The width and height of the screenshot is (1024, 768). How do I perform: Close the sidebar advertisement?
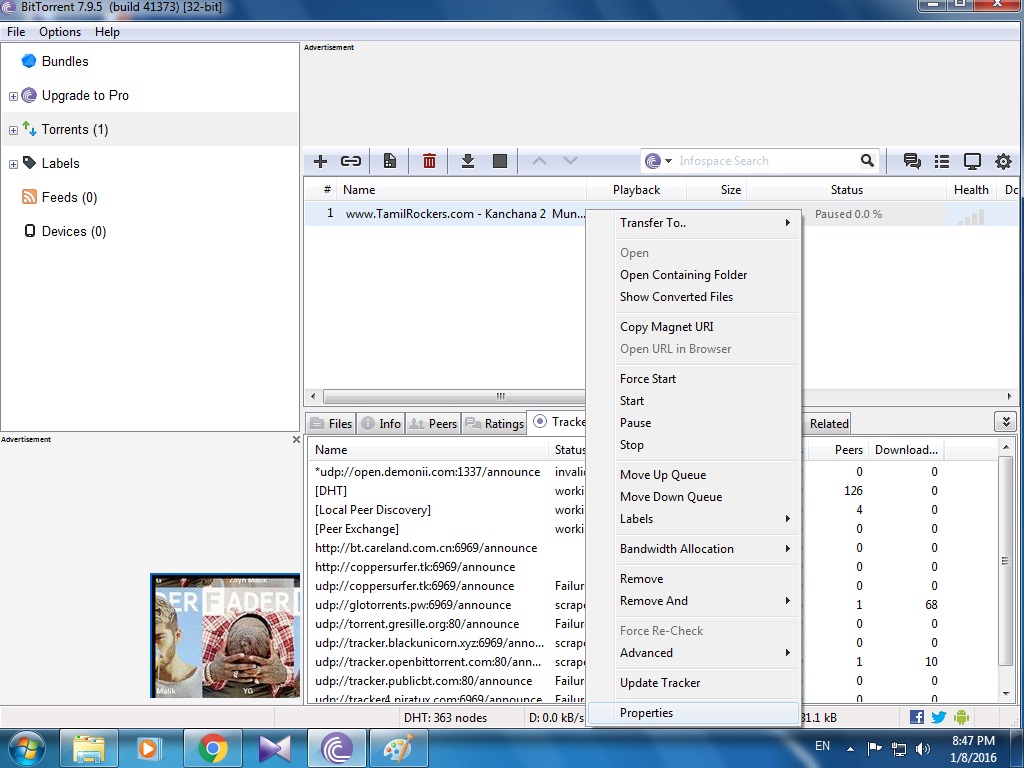[x=296, y=440]
